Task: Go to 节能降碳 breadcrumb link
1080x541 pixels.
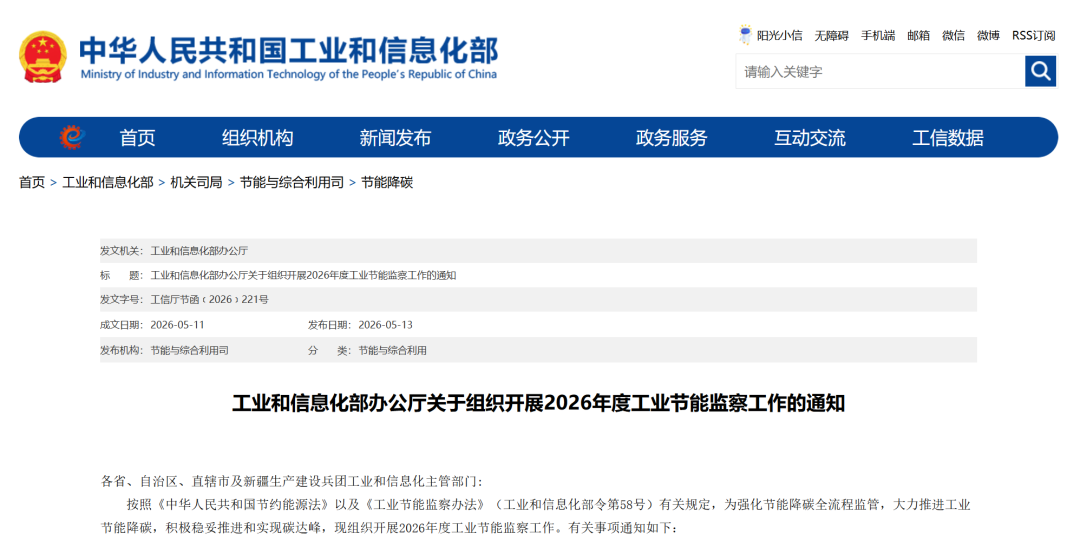Action: pos(387,182)
